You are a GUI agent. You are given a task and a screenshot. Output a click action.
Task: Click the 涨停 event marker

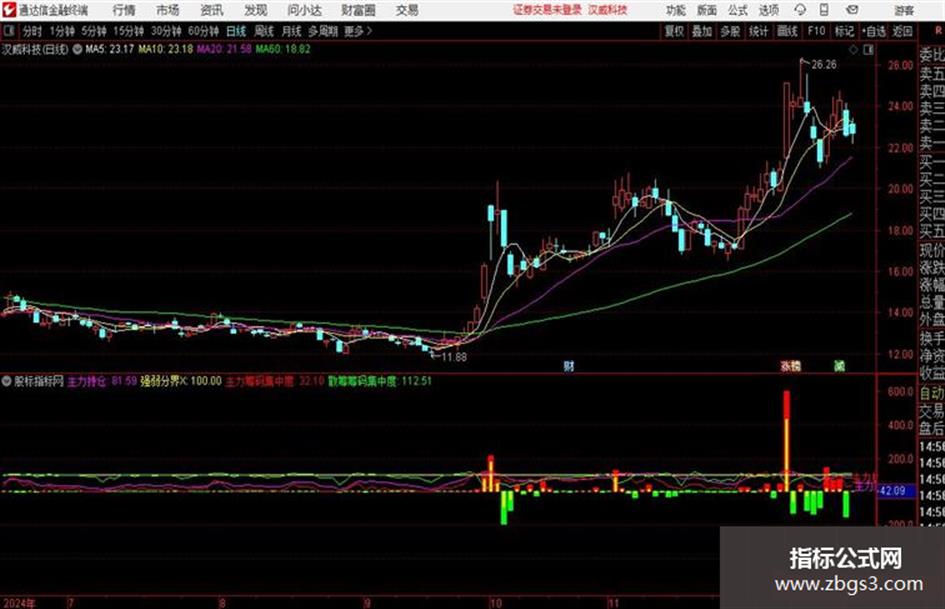(790, 365)
